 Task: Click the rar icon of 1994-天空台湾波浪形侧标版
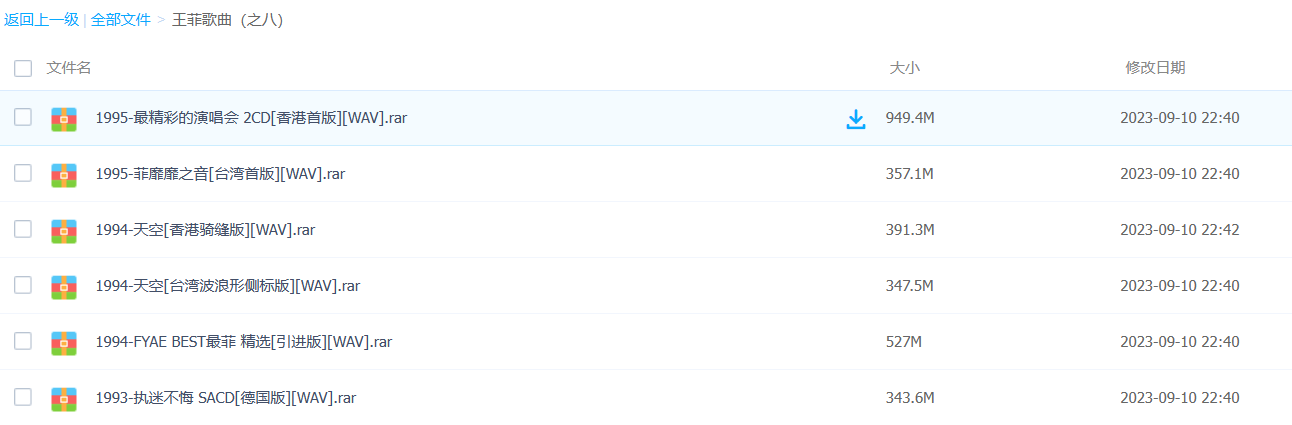pyautogui.click(x=64, y=286)
